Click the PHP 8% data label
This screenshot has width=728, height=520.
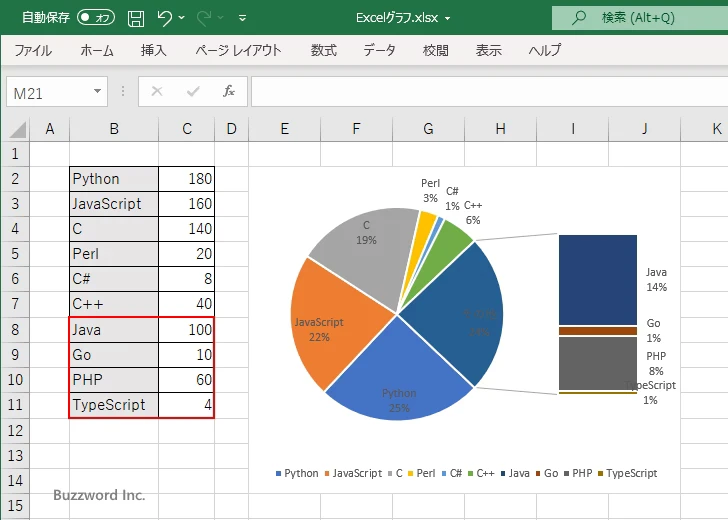(656, 364)
